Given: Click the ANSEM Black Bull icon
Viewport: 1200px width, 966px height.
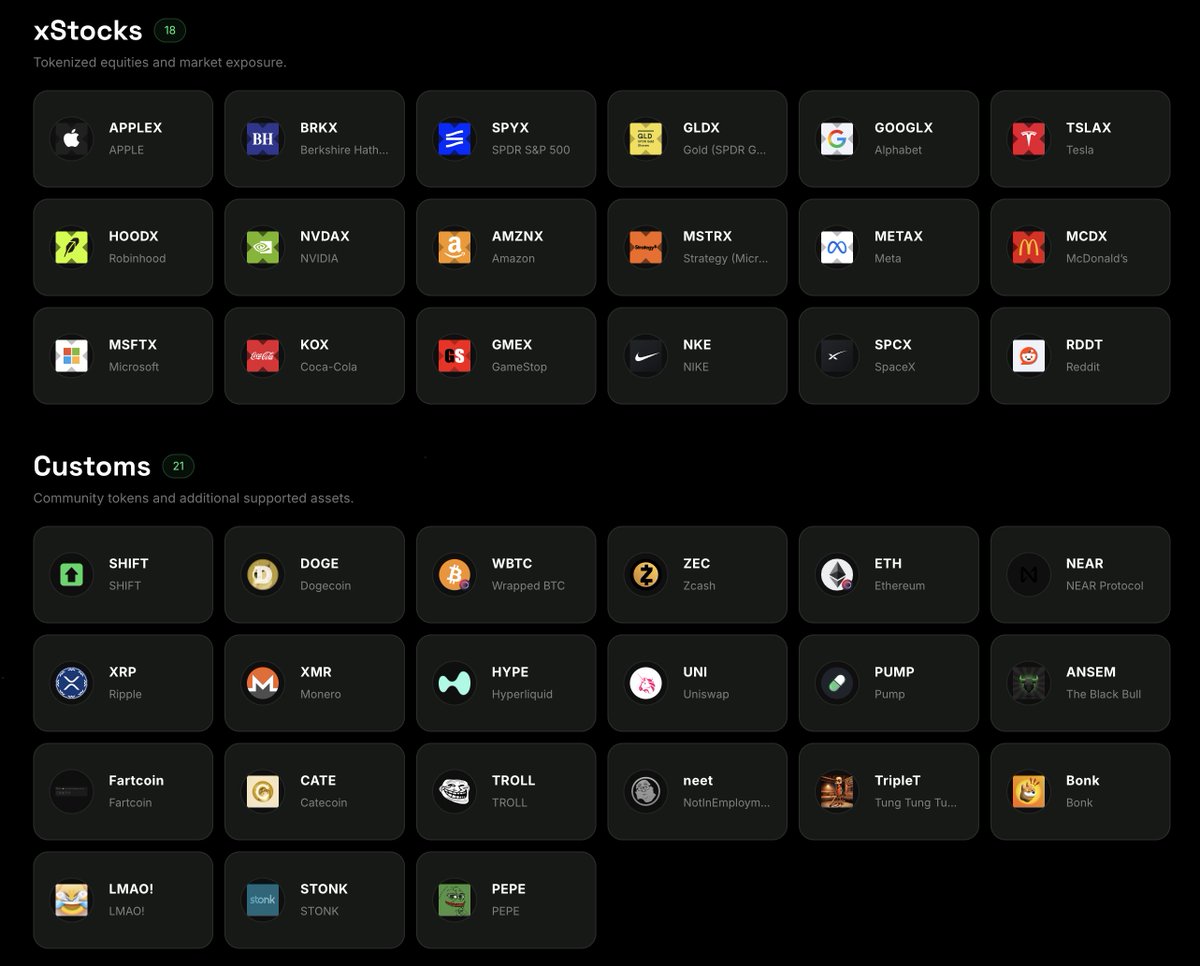Looking at the screenshot, I should (1029, 683).
